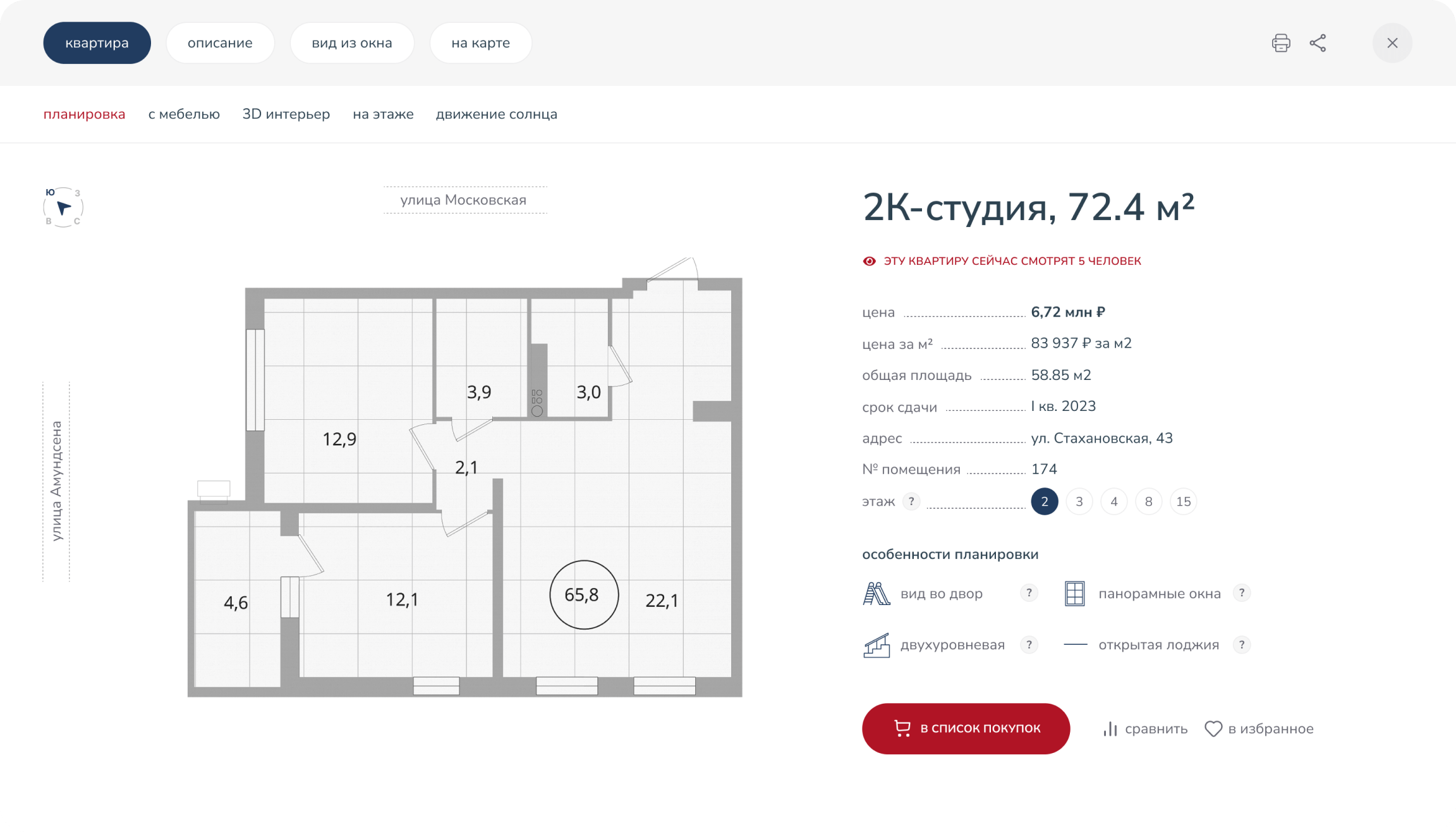Viewport: 1456px width, 832px height.
Task: Open help for двухуровневая feature
Action: 1029,645
